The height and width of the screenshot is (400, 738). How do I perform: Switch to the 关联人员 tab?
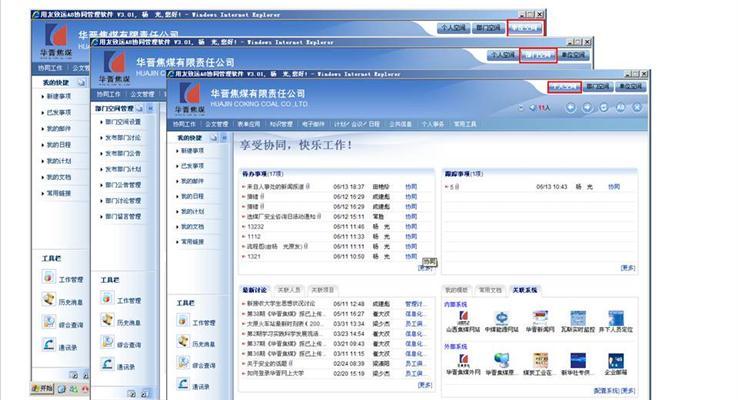coord(291,288)
